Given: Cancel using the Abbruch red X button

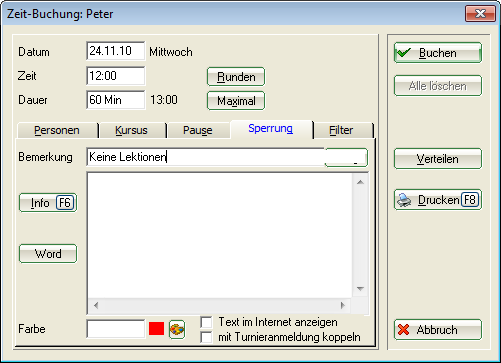Looking at the screenshot, I should coord(438,329).
